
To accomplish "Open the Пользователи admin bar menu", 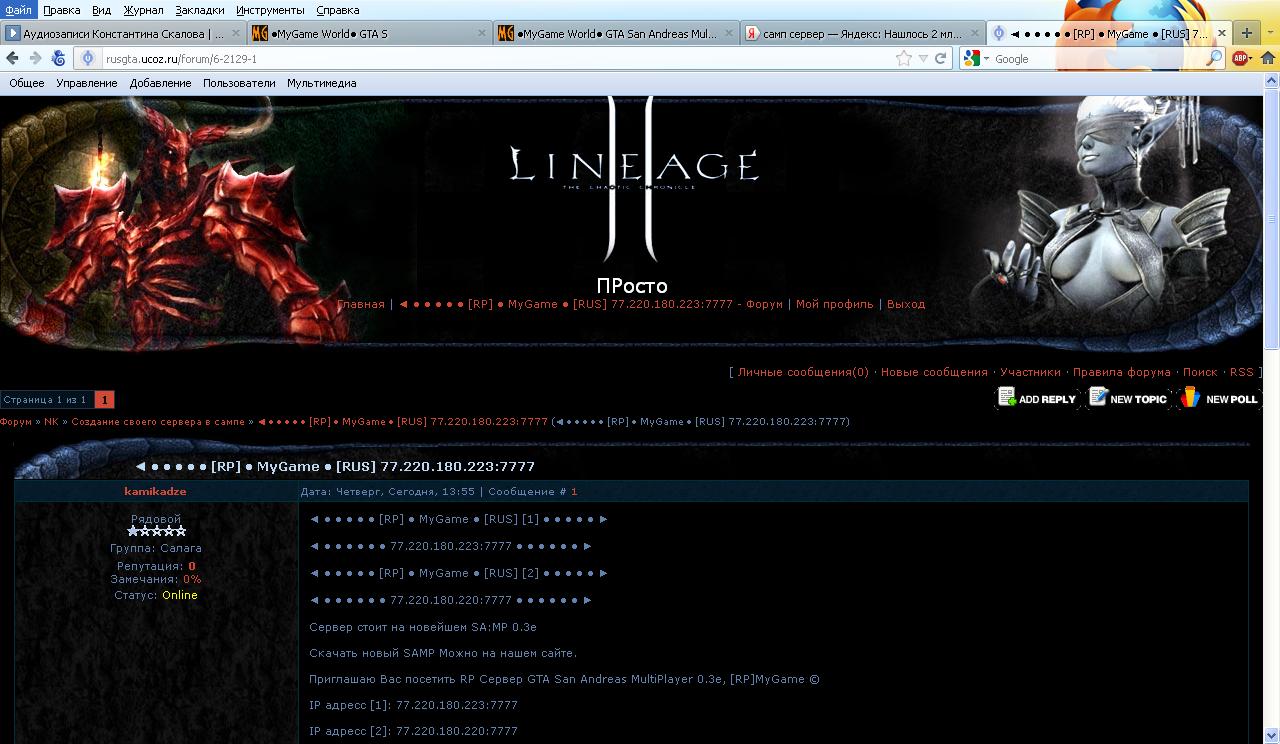I will [x=239, y=84].
